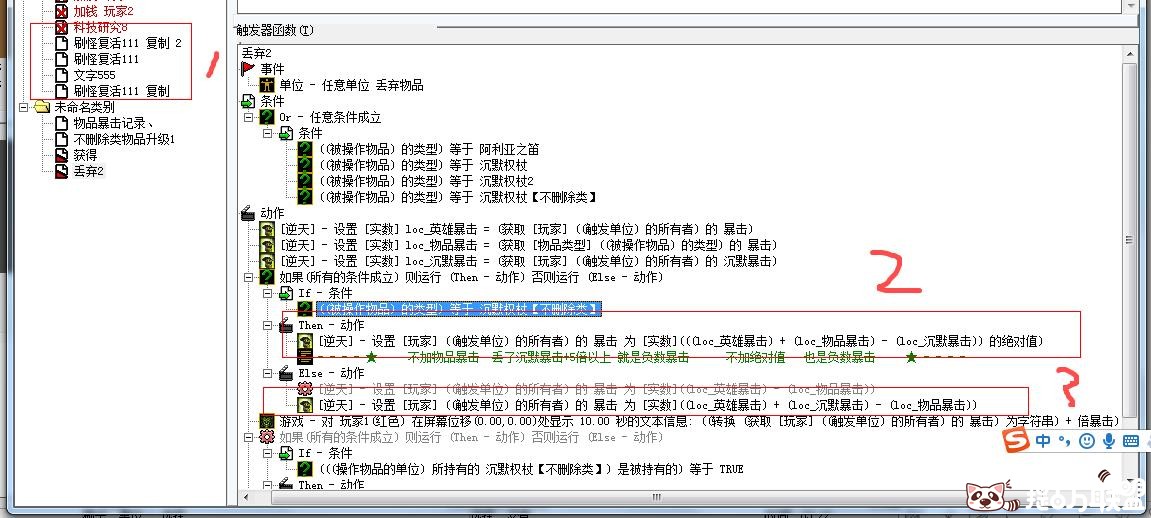1151x518 pixels.
Task: Select the disabled trigger icon for 加钱 玩家2
Action: click(x=62, y=11)
